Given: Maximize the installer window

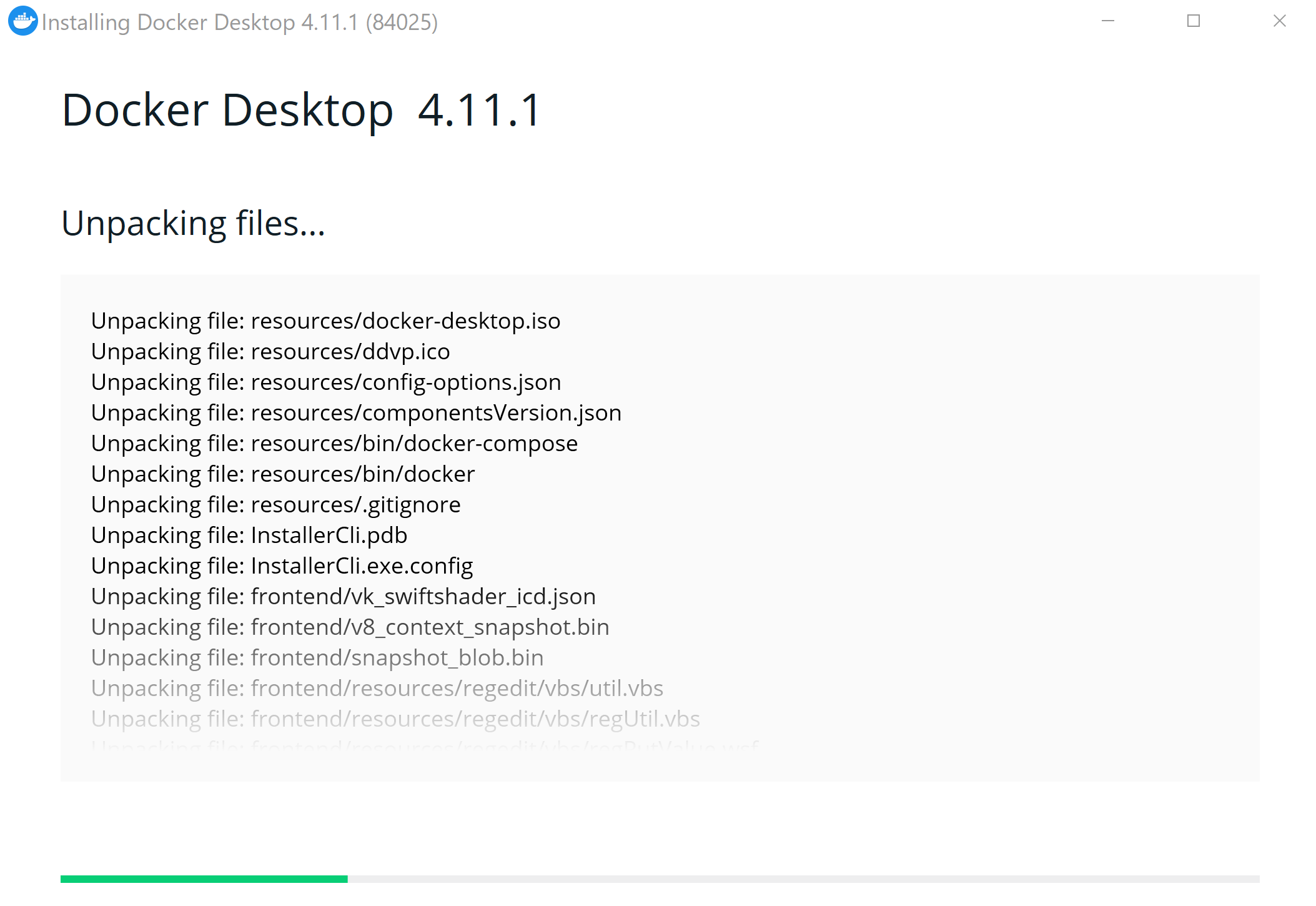Looking at the screenshot, I should click(1194, 21).
